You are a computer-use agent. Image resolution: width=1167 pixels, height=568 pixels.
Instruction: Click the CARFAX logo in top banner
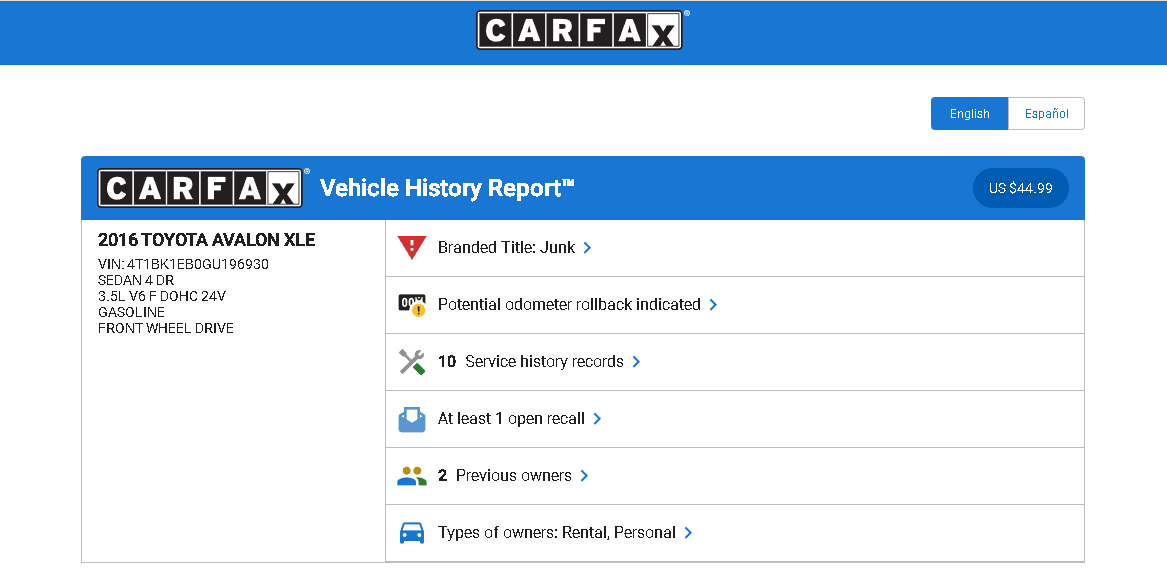click(579, 30)
